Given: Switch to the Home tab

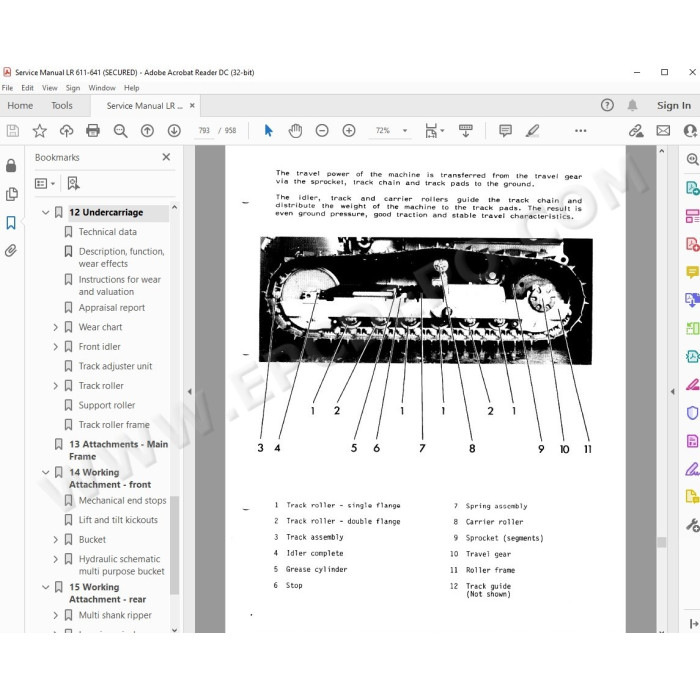Looking at the screenshot, I should [20, 105].
